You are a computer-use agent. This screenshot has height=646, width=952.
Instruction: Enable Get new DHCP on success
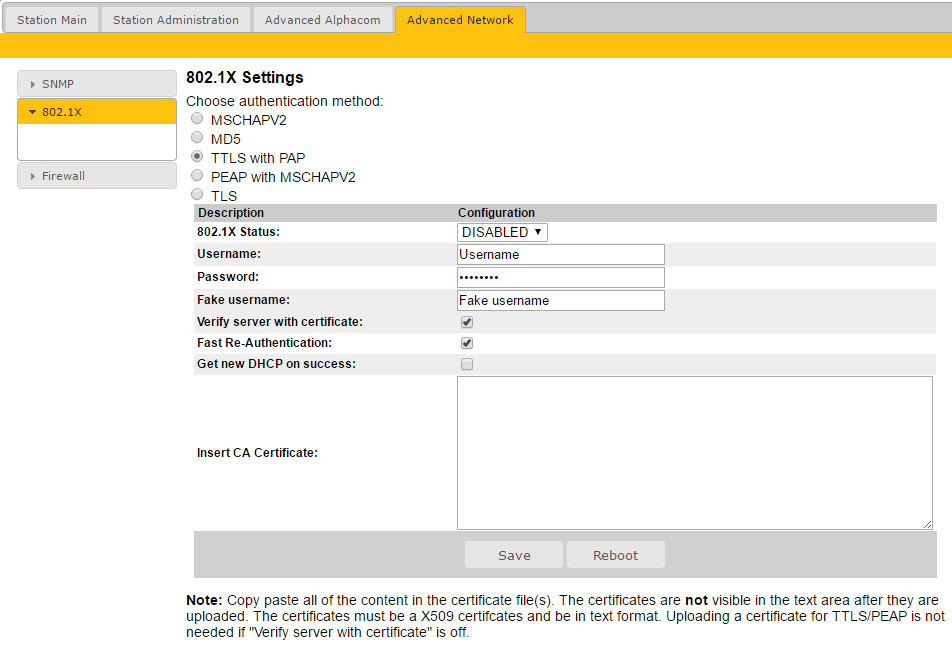[467, 365]
